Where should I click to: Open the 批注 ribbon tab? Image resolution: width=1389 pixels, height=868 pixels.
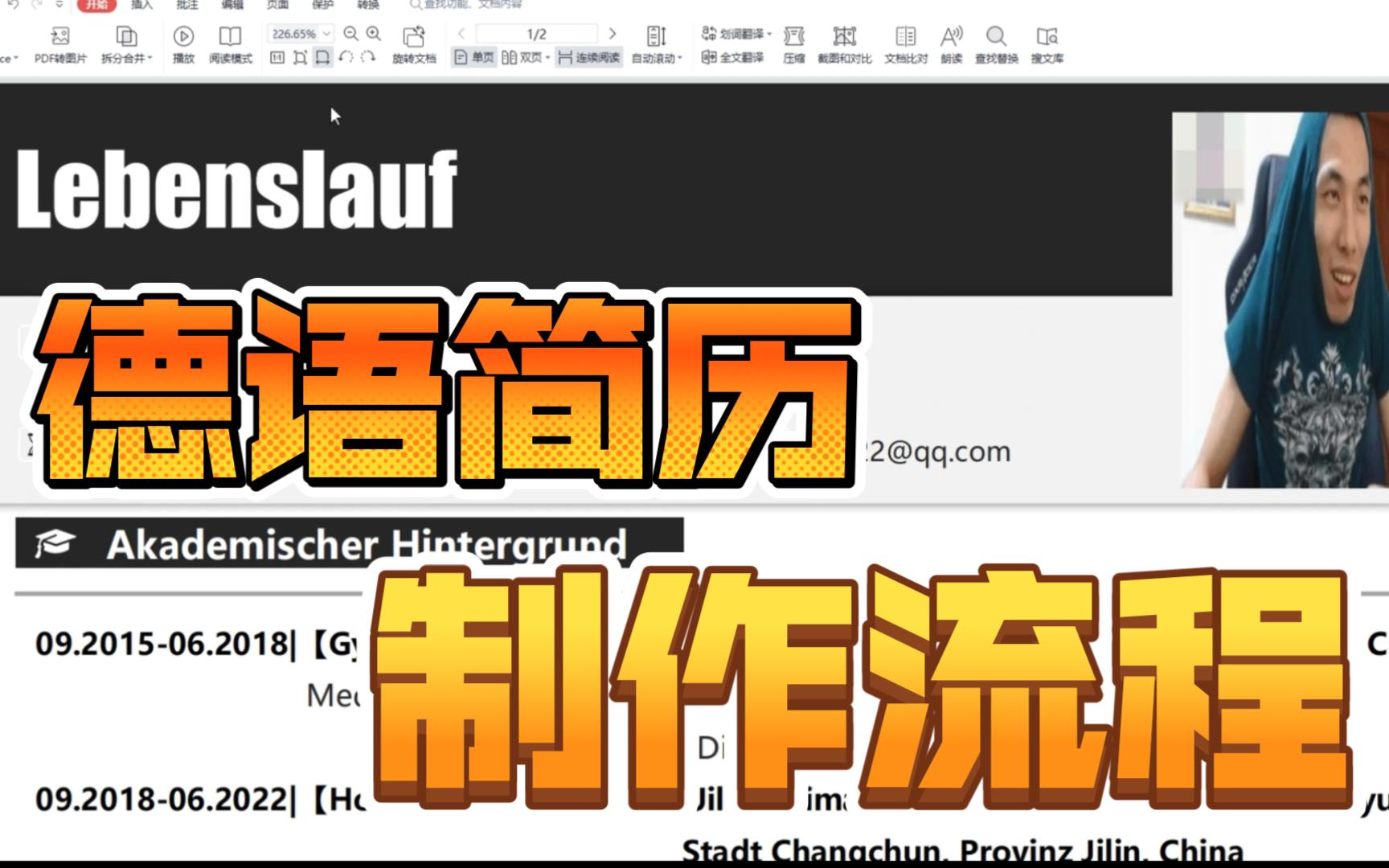(186, 5)
